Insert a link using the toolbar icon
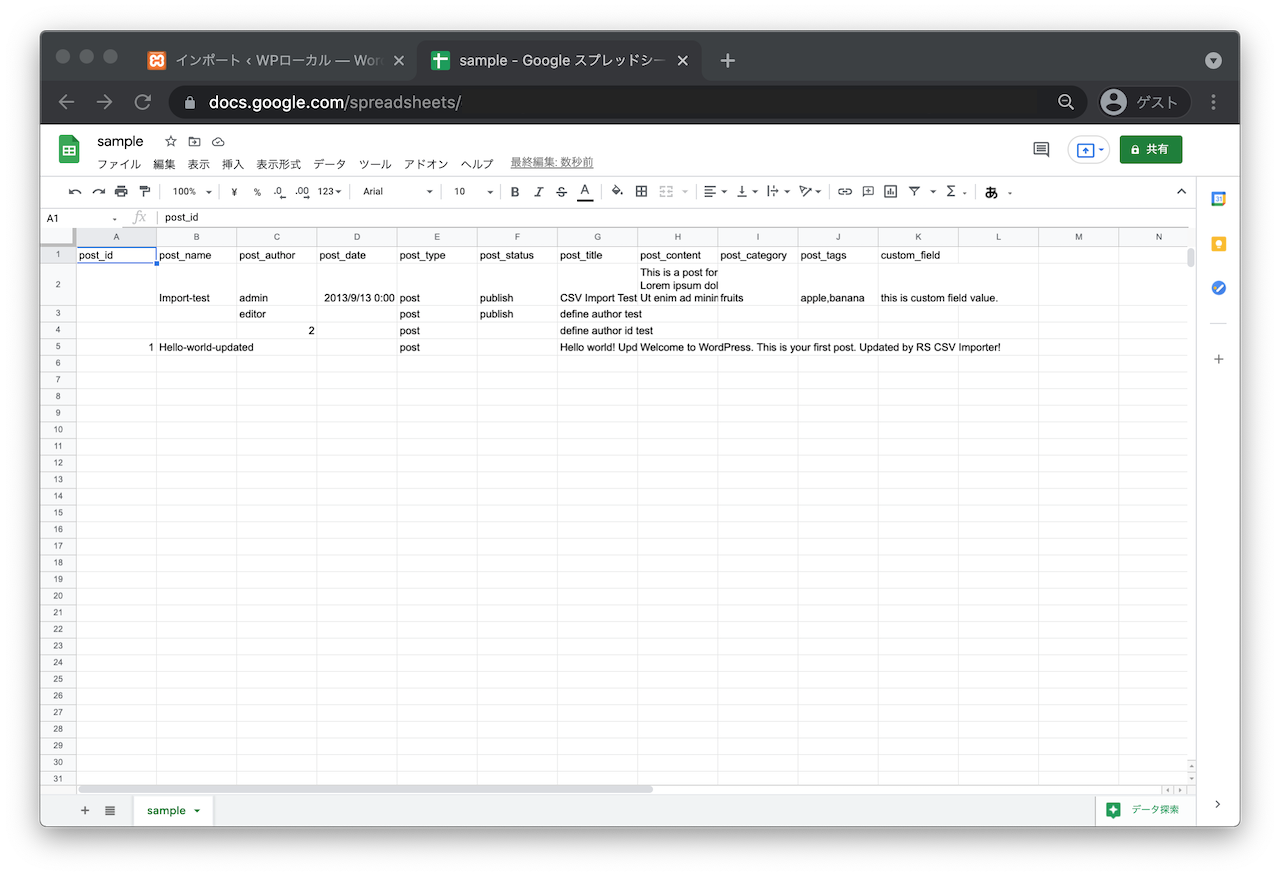1280x876 pixels. [845, 191]
